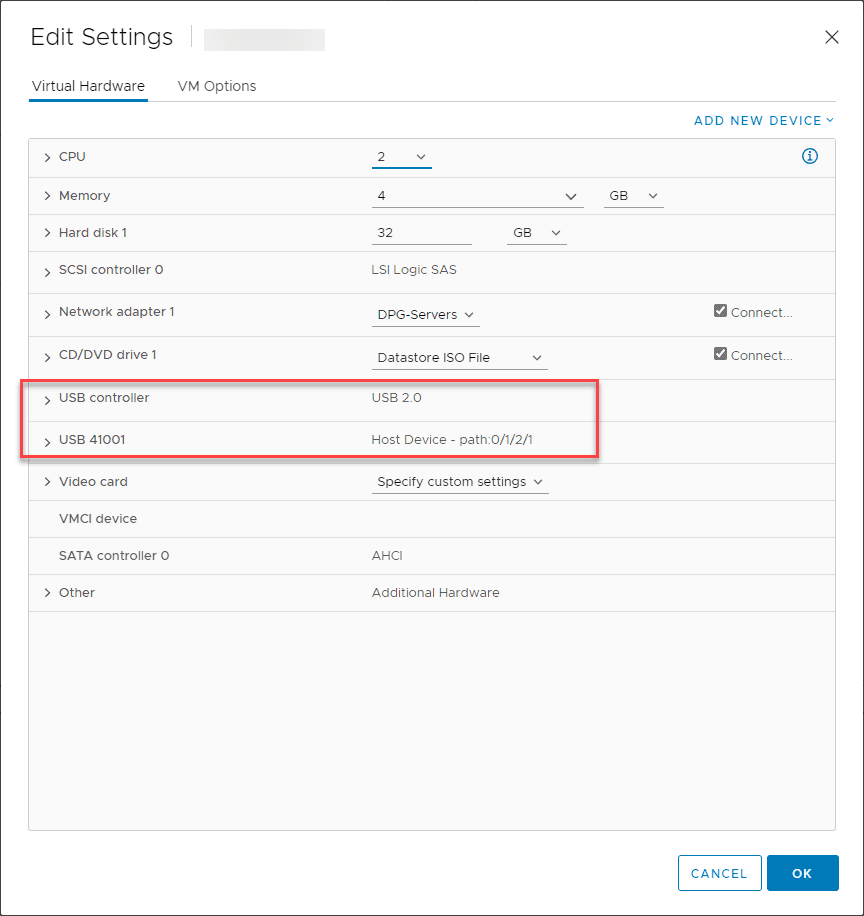Expand the Other additional hardware row
The width and height of the screenshot is (864, 916).
coord(47,593)
